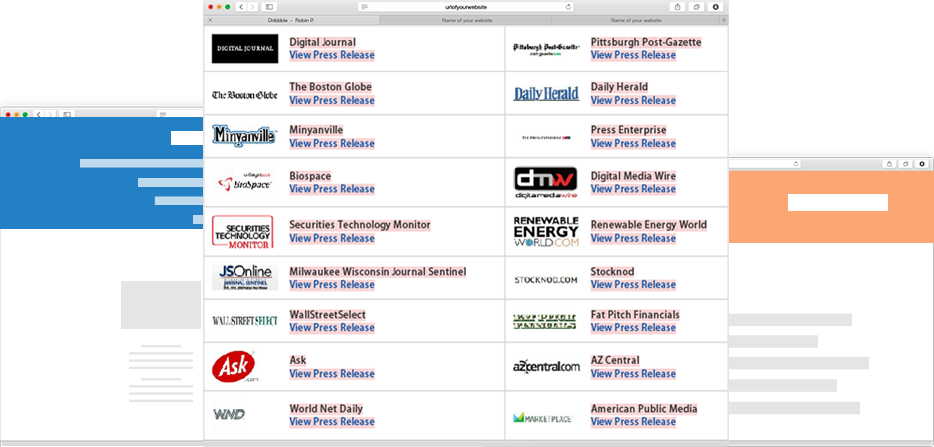Open WallStreetSelect's View Press Release link
934x447 pixels.
[x=332, y=327]
